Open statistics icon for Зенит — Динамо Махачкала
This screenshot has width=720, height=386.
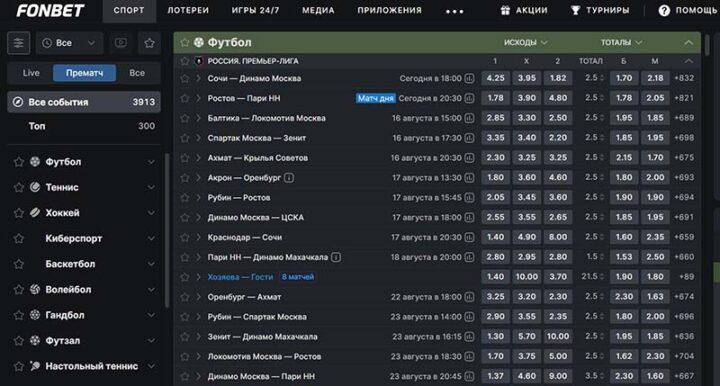click(x=469, y=337)
